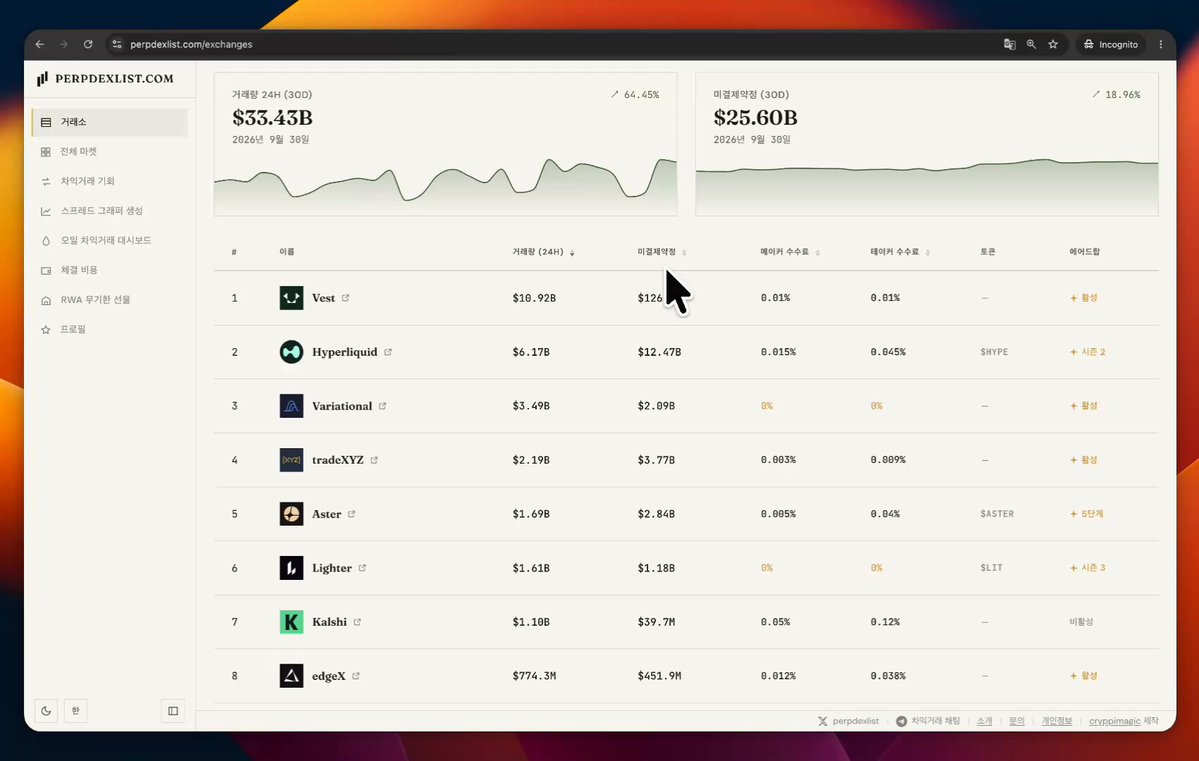Click the browser back arrow
The width and height of the screenshot is (1199, 761).
click(40, 44)
